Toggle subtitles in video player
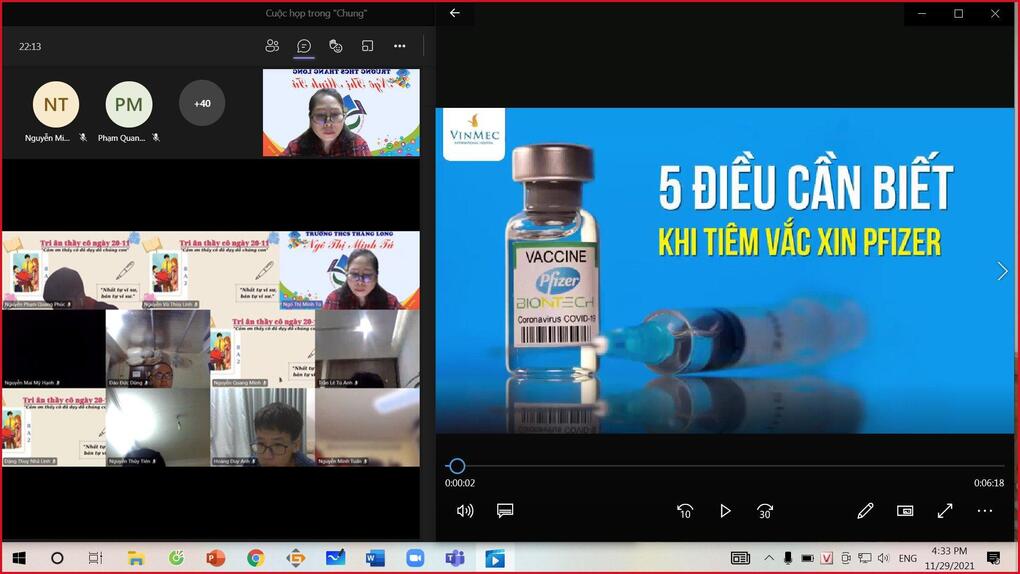This screenshot has height=574, width=1020. pos(505,511)
